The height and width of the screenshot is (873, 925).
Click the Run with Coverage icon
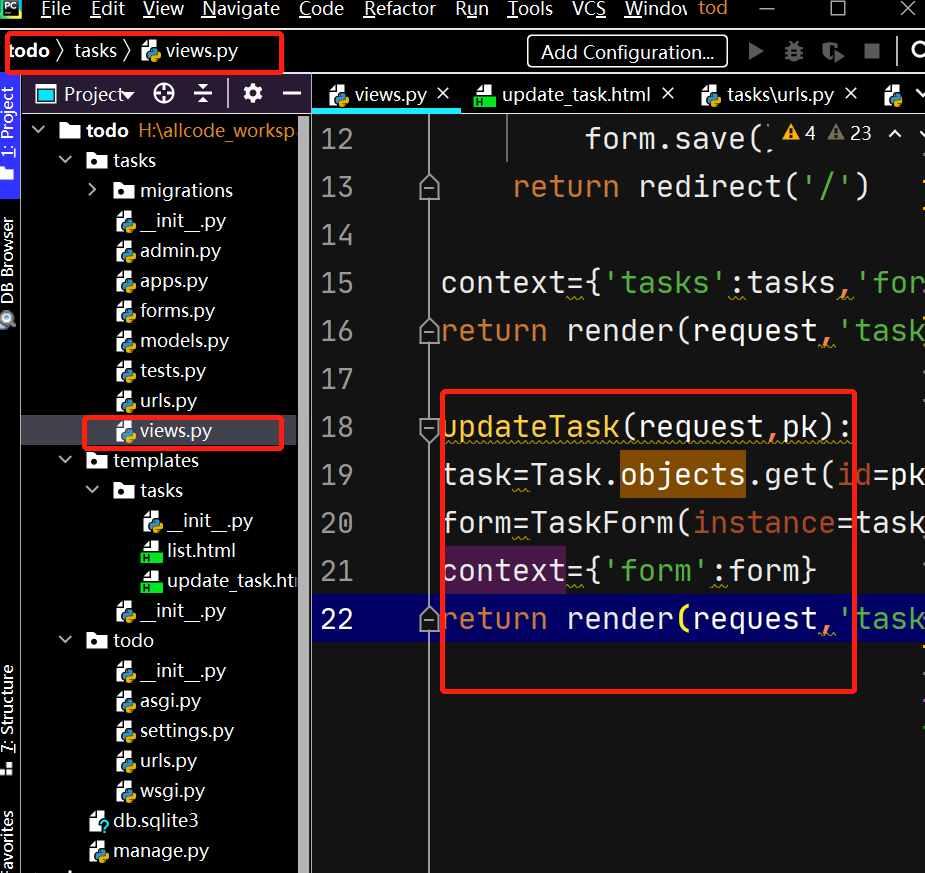832,51
